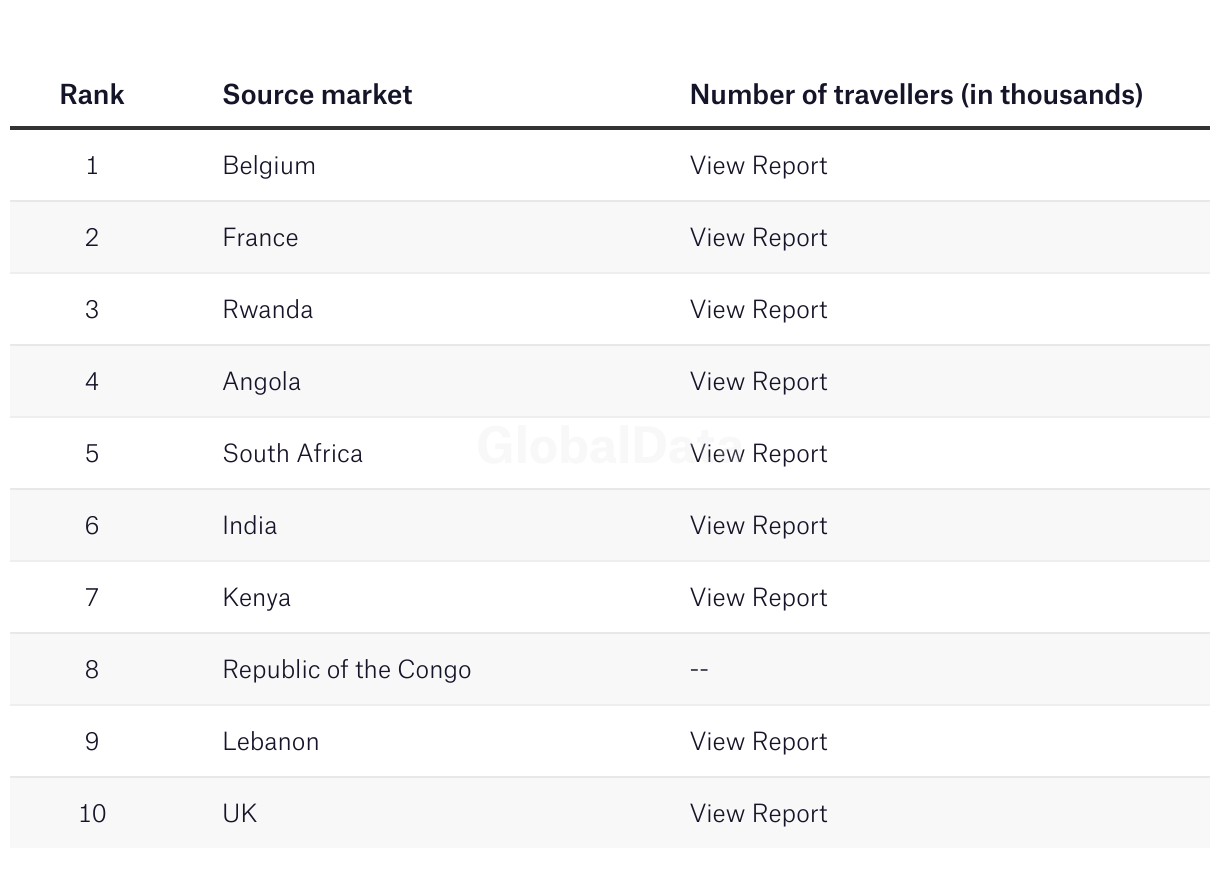Open View Report link for France
The height and width of the screenshot is (890, 1220).
758,238
